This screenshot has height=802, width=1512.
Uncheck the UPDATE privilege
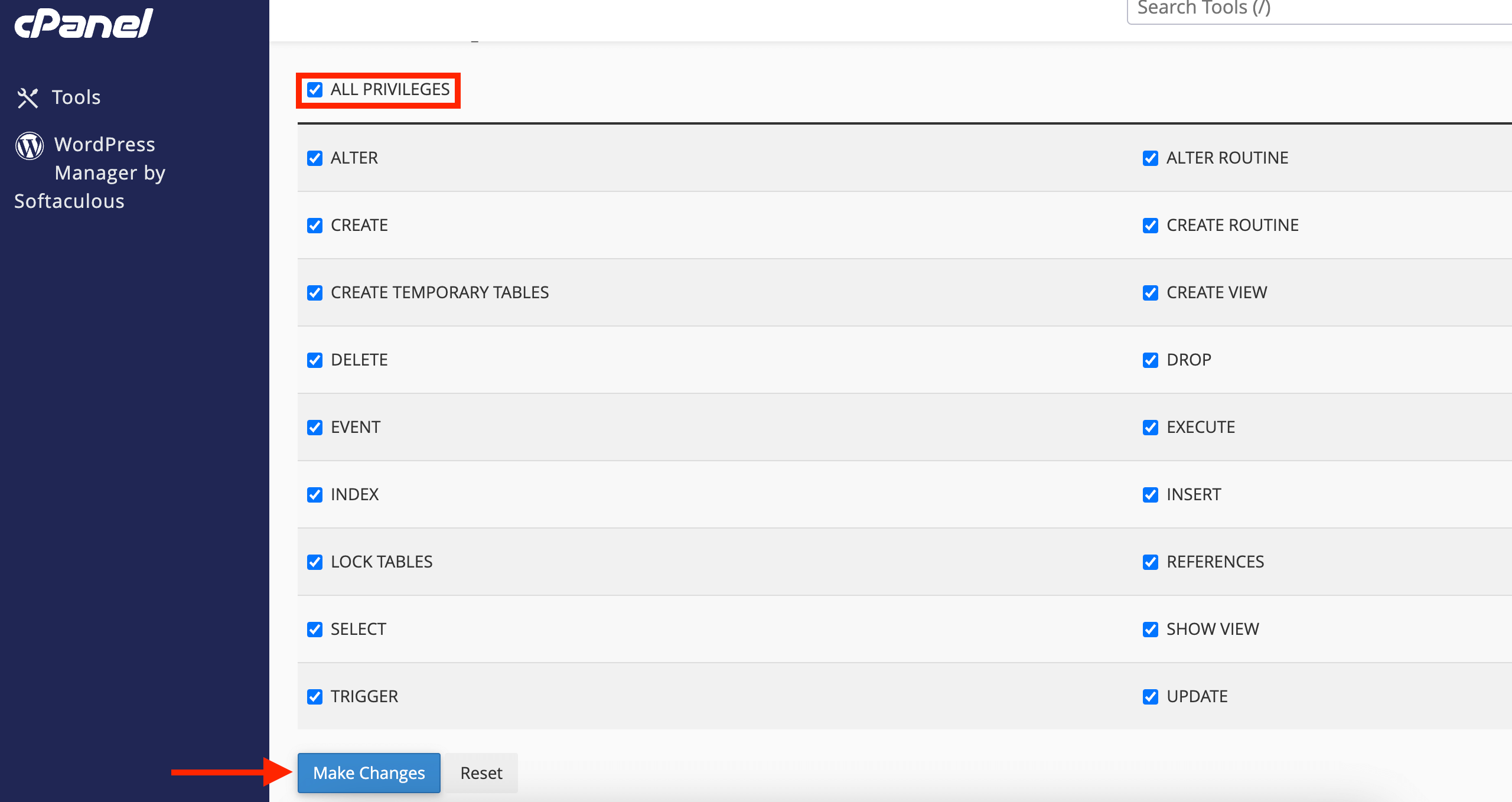pos(1150,697)
